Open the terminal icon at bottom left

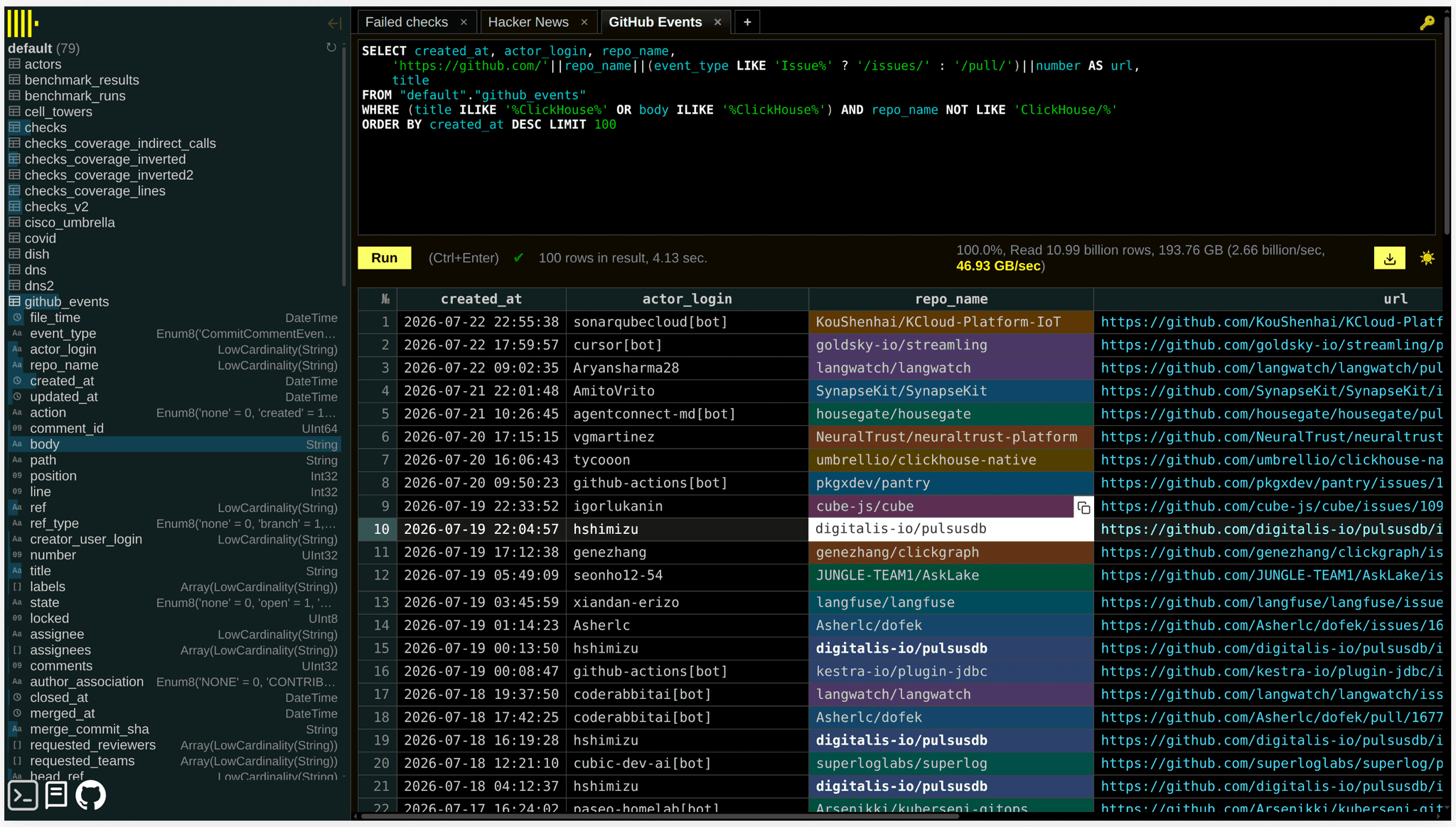(23, 795)
